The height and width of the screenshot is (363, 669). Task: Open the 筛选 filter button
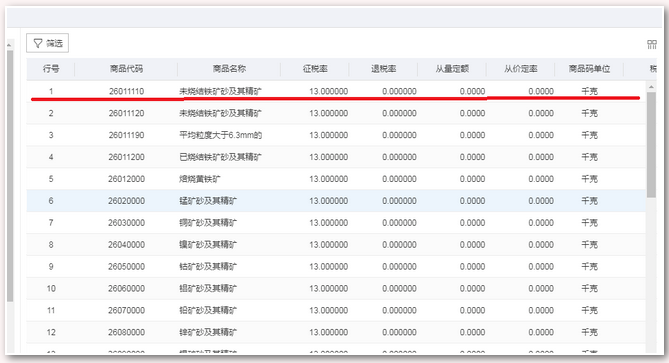click(47, 43)
